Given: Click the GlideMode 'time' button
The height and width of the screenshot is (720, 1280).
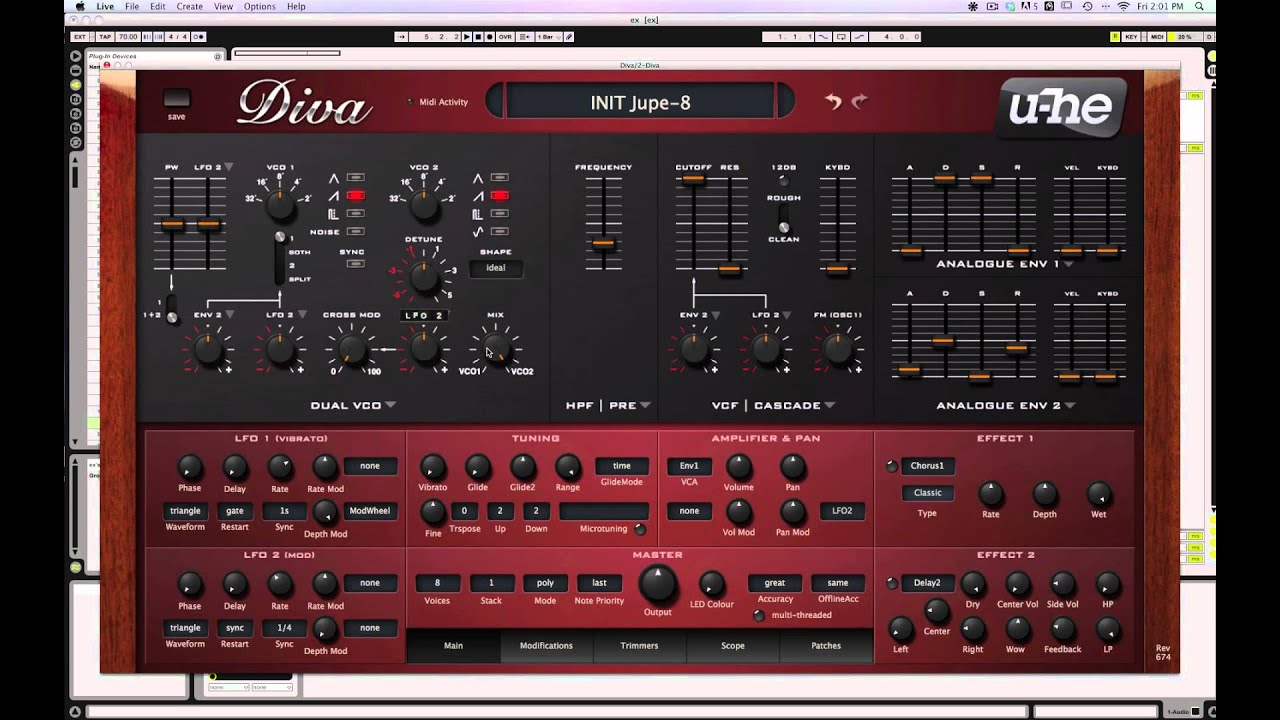Looking at the screenshot, I should coord(621,466).
